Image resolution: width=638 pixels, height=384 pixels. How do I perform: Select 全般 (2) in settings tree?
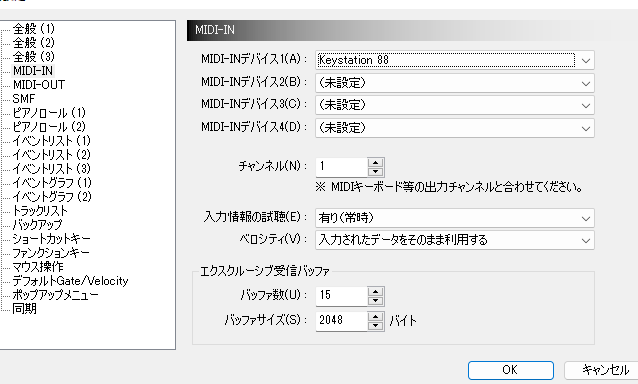coord(33,43)
